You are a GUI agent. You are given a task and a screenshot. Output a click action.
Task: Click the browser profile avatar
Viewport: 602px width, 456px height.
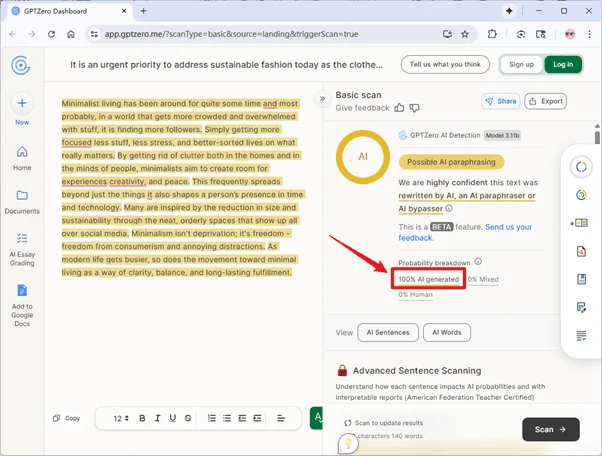tap(570, 34)
